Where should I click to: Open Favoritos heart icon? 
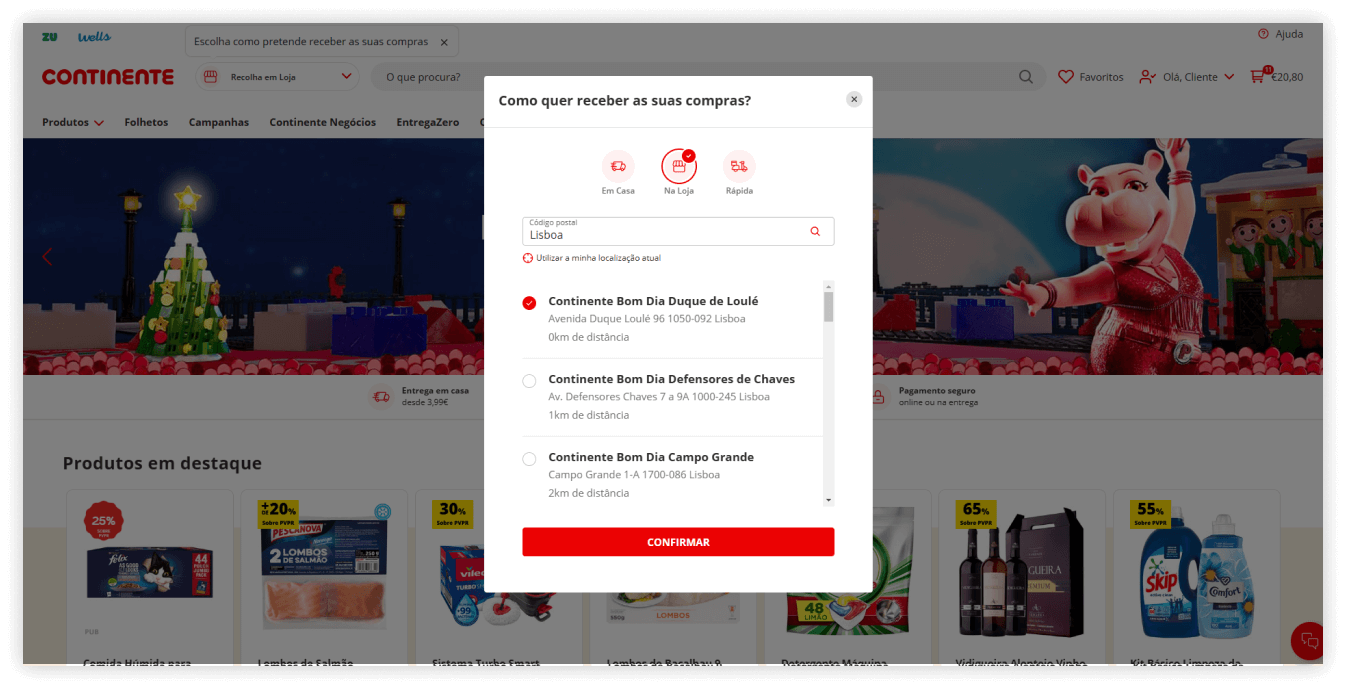(1066, 77)
